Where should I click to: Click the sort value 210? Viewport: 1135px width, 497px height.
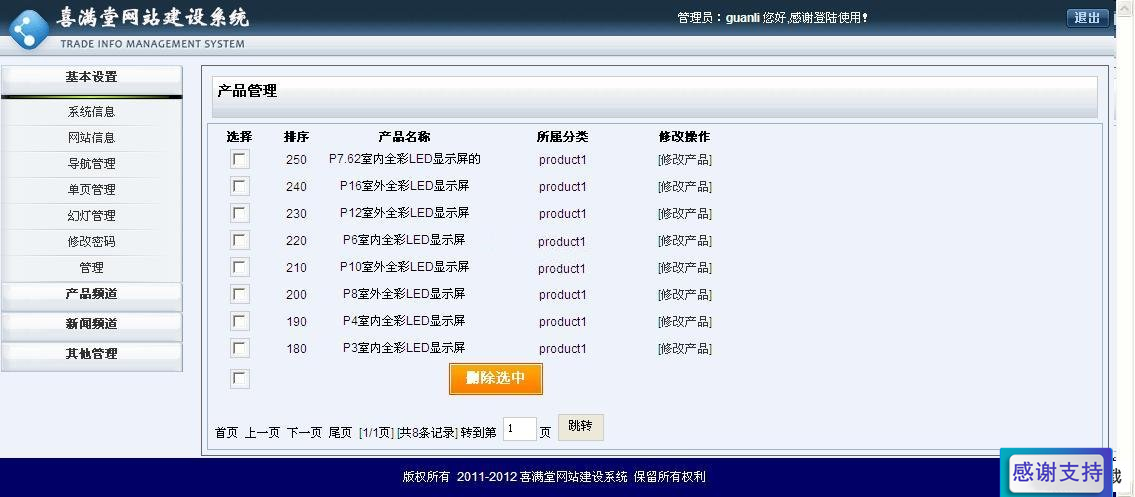coord(296,268)
